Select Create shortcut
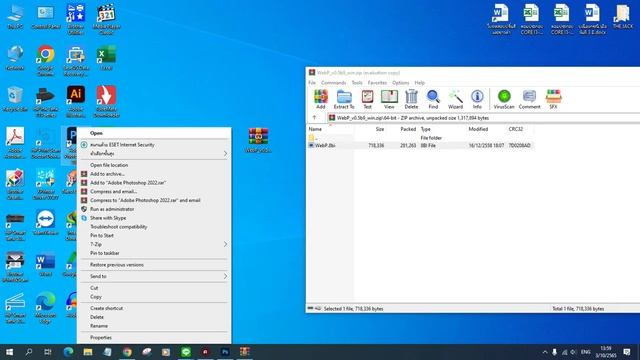This screenshot has height=360, width=640. pos(154,308)
